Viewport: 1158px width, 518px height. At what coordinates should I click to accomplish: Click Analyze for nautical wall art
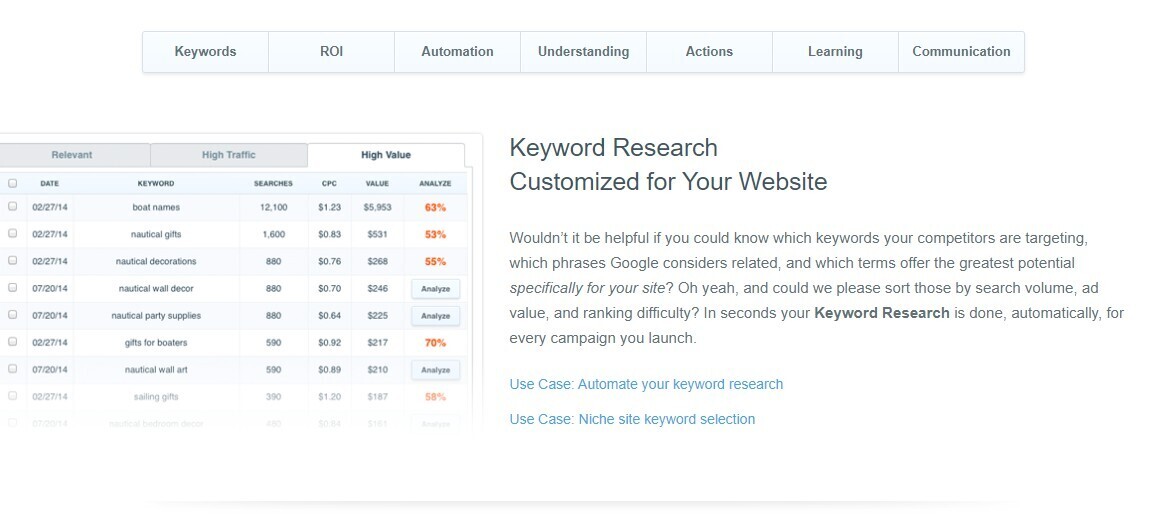pos(436,369)
